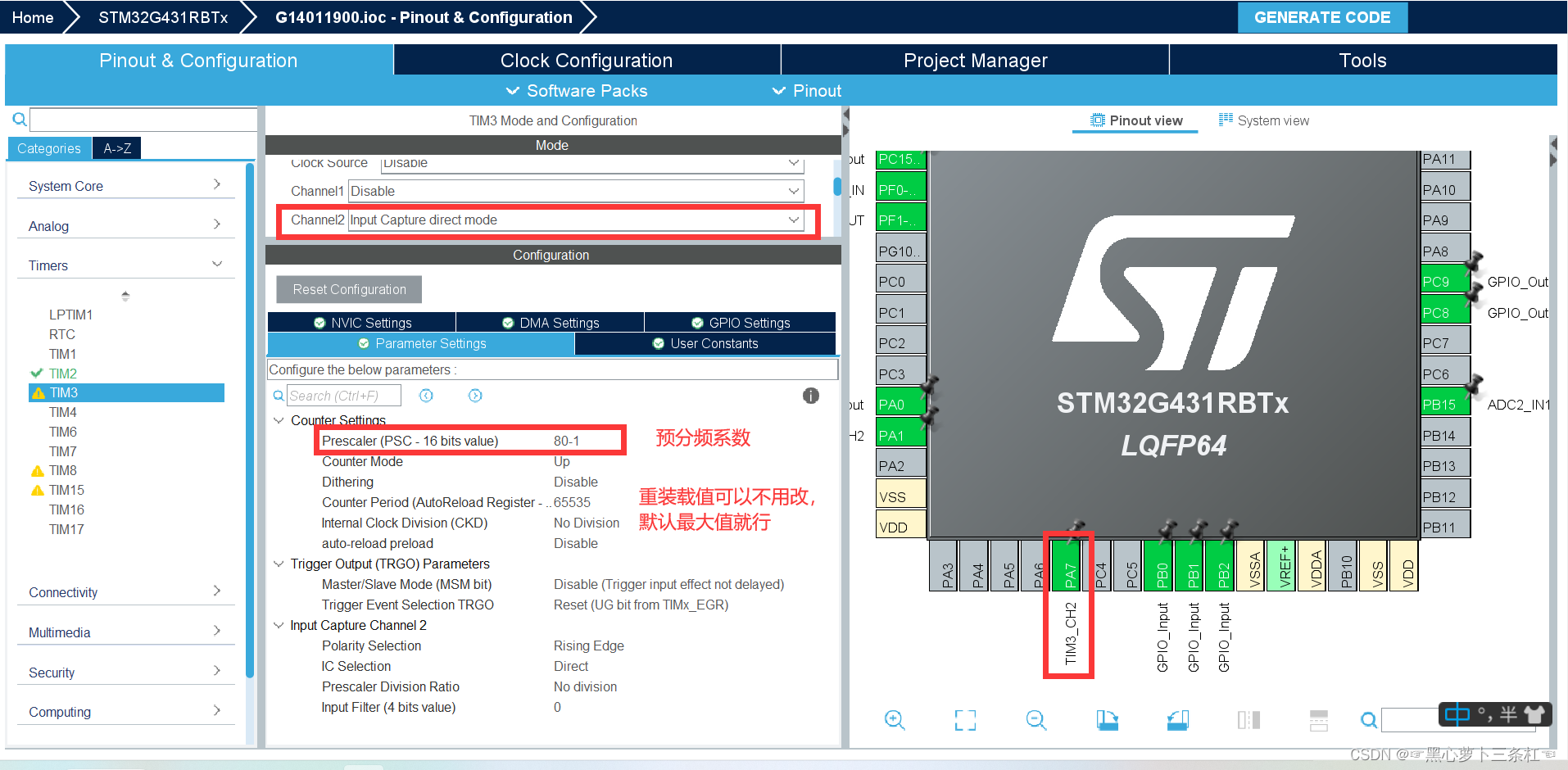Open the NVIC Settings tab
Image resolution: width=1568 pixels, height=770 pixels.
(x=362, y=323)
